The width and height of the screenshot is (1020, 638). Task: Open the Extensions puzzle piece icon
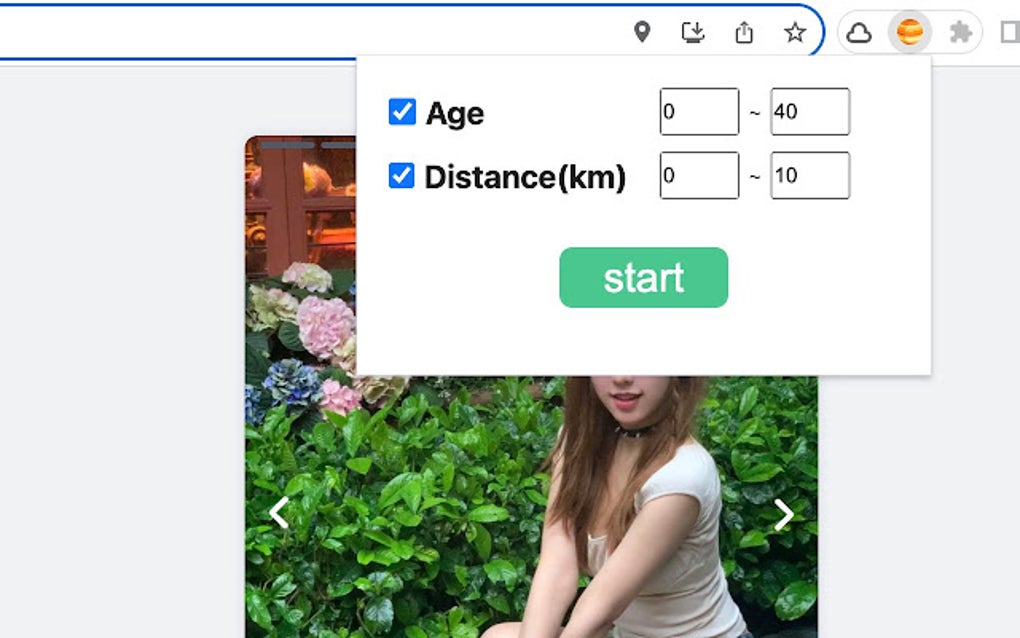[960, 31]
